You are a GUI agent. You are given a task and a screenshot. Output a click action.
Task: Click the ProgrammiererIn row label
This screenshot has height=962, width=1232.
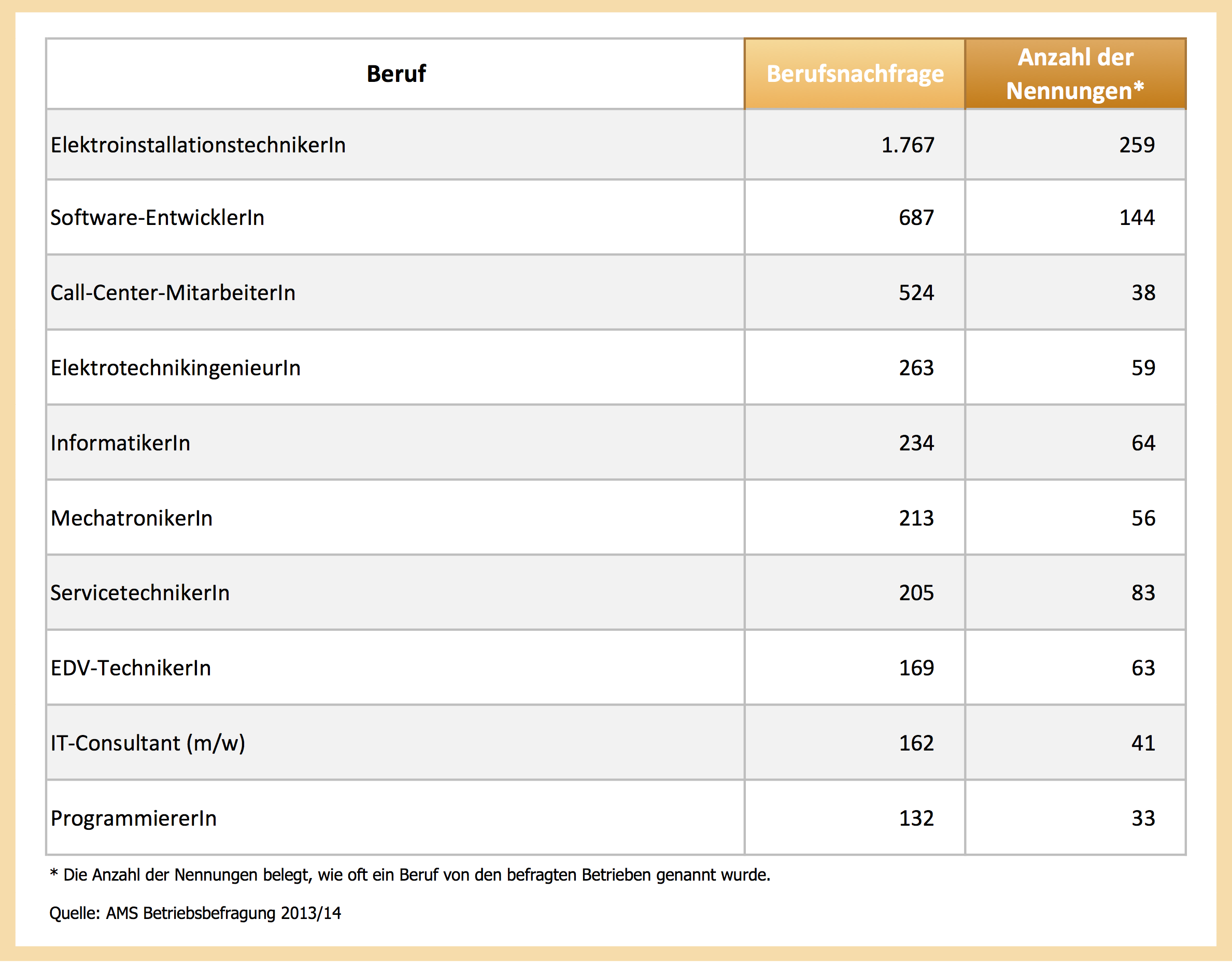[134, 818]
